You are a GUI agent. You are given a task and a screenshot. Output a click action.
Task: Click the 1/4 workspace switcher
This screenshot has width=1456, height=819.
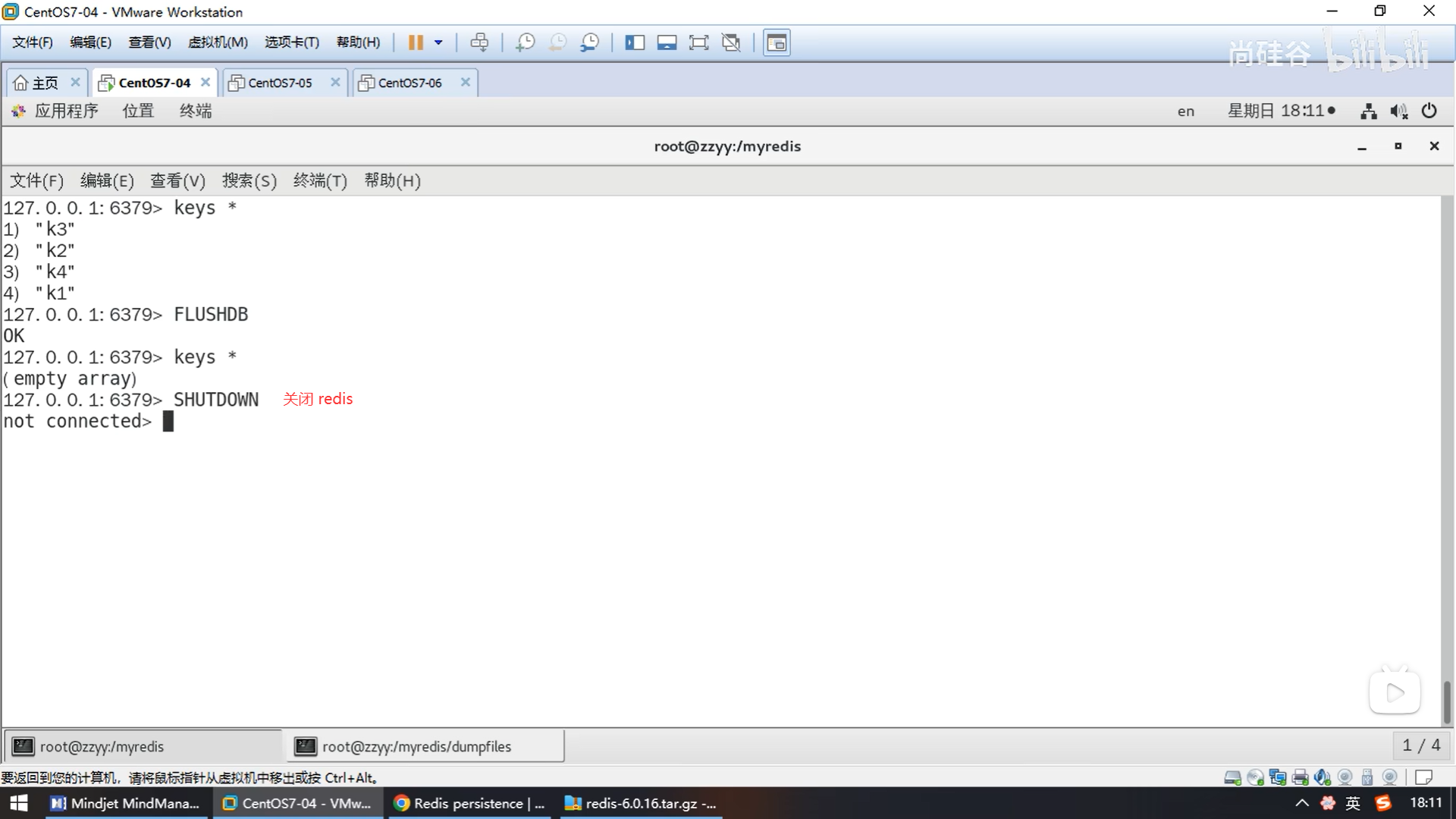(x=1420, y=745)
